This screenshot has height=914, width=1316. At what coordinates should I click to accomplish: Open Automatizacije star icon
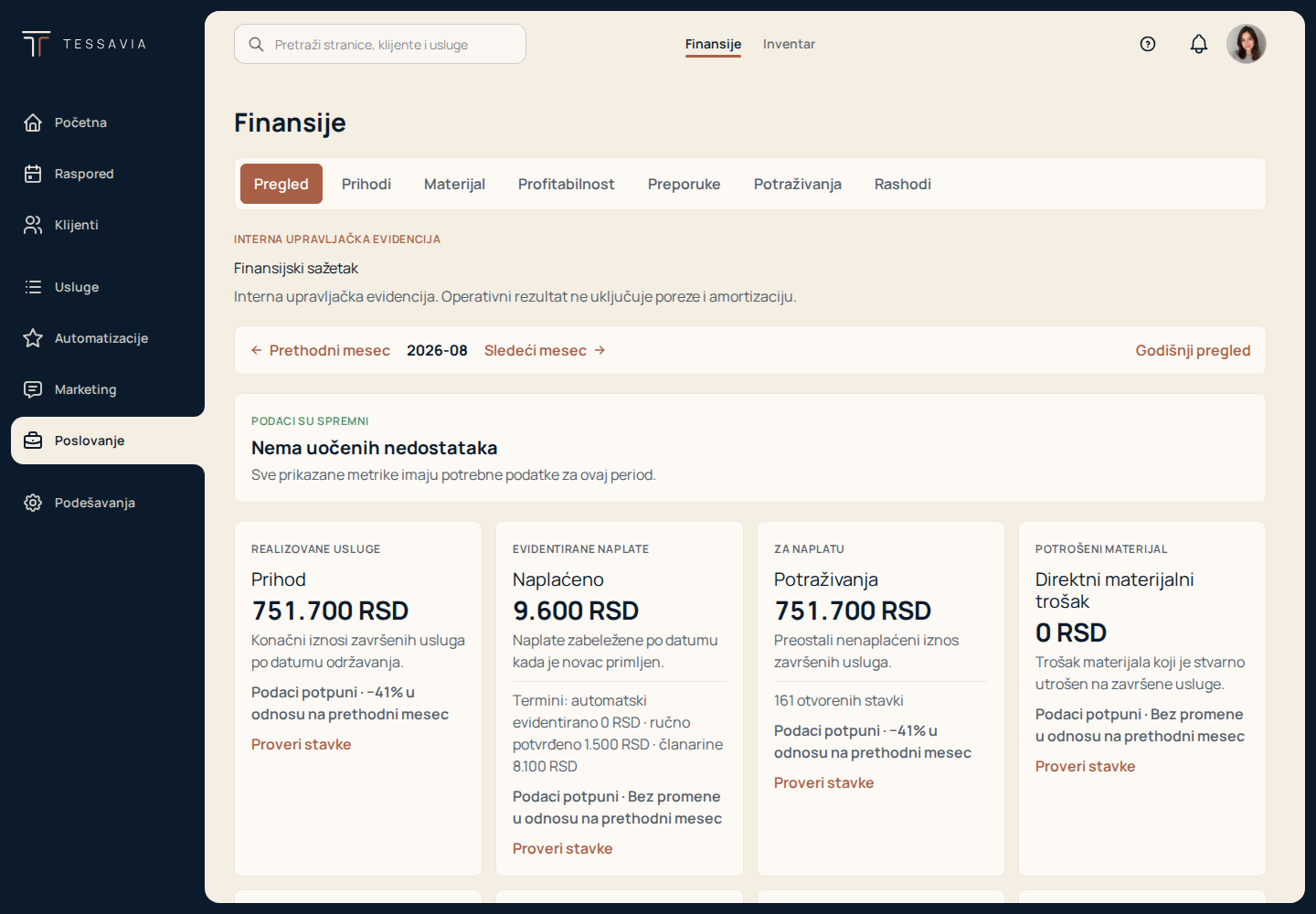(33, 338)
